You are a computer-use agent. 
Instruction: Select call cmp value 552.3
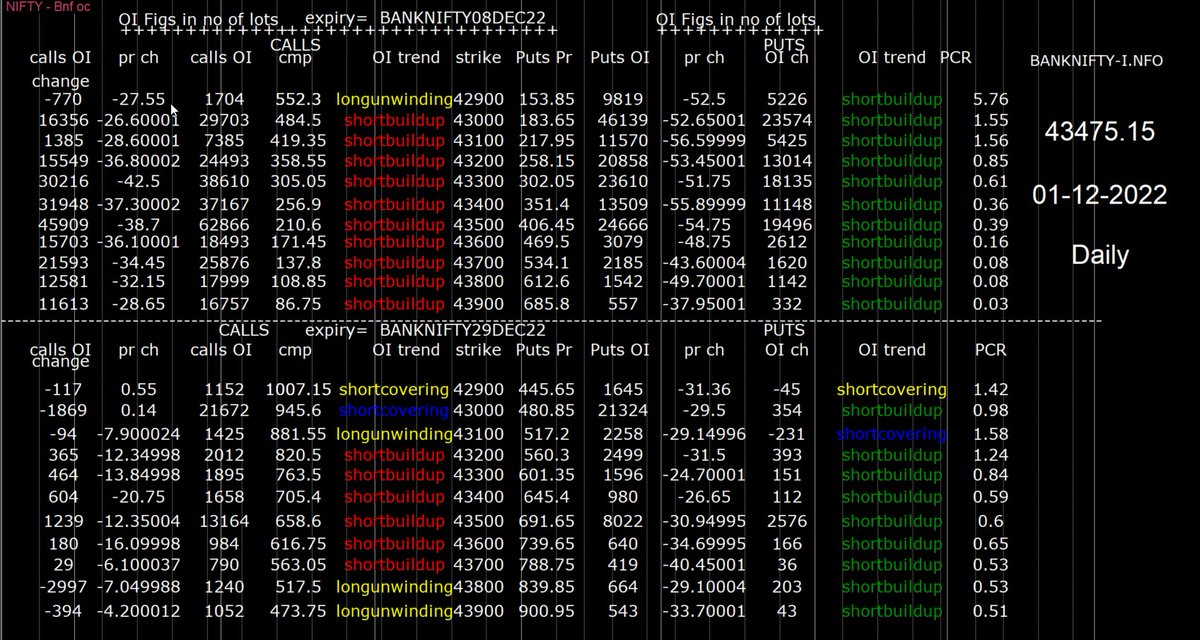[x=300, y=100]
